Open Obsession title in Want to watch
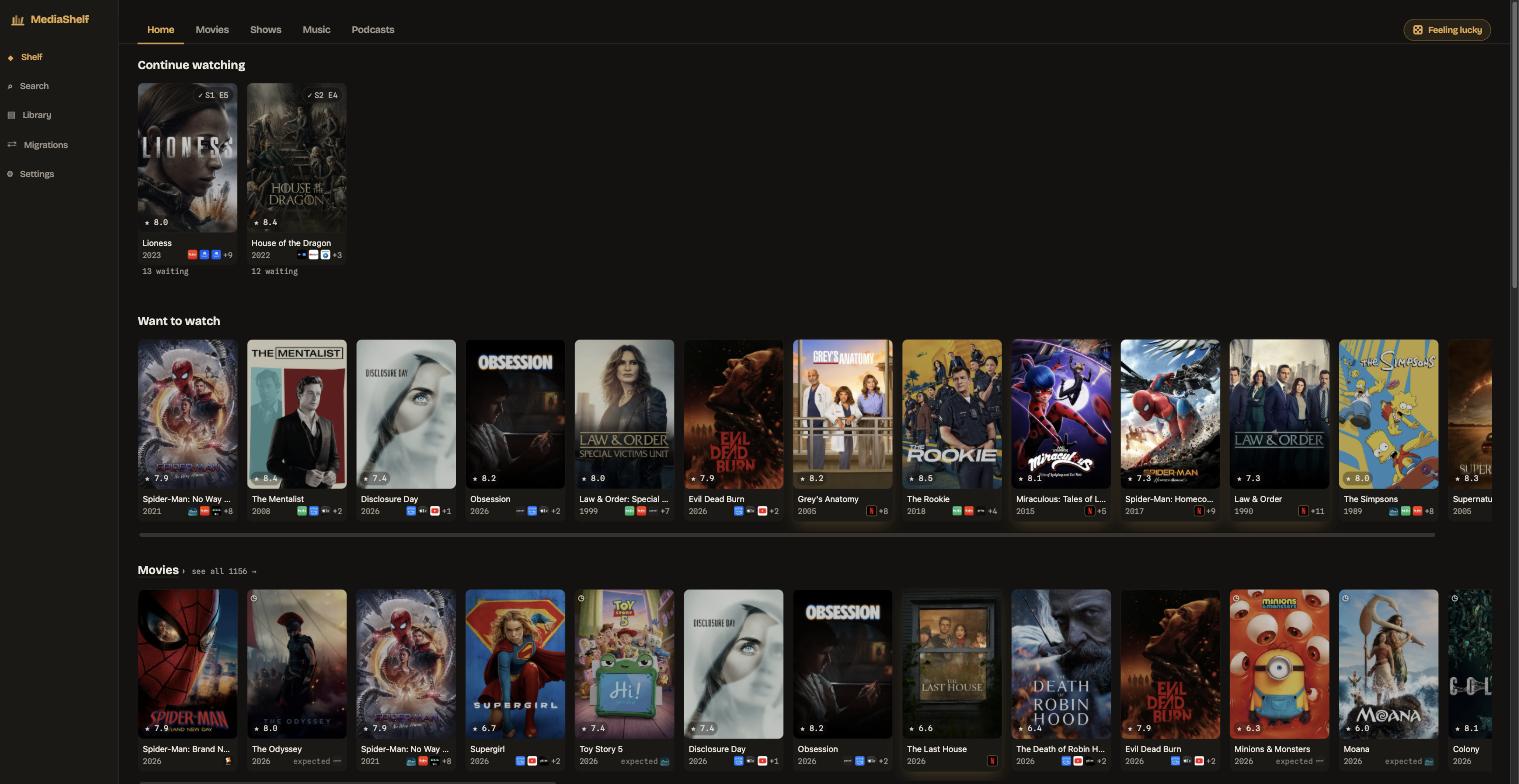Viewport: 1519px width, 784px height. [x=490, y=499]
